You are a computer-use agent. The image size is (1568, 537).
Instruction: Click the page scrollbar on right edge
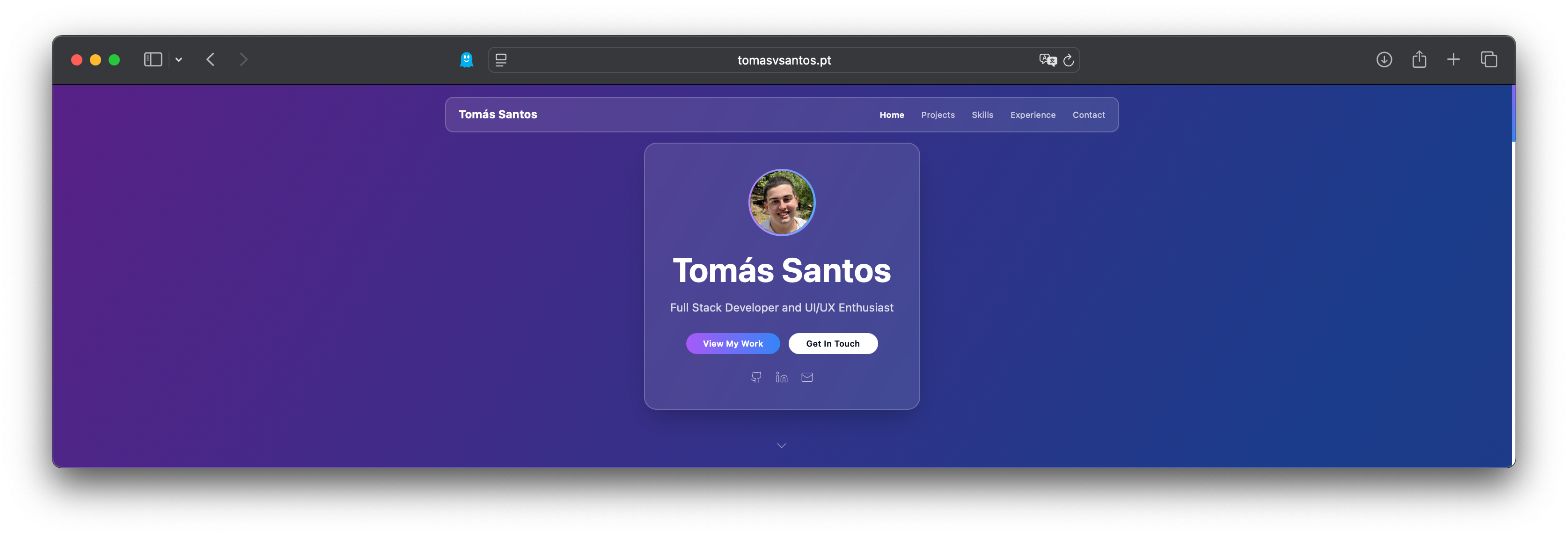pos(1513,114)
